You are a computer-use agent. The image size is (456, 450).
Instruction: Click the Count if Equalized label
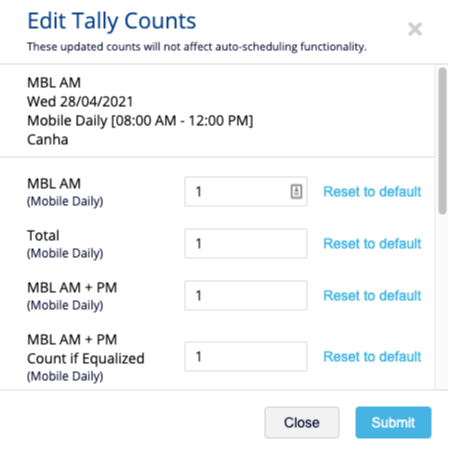click(86, 358)
